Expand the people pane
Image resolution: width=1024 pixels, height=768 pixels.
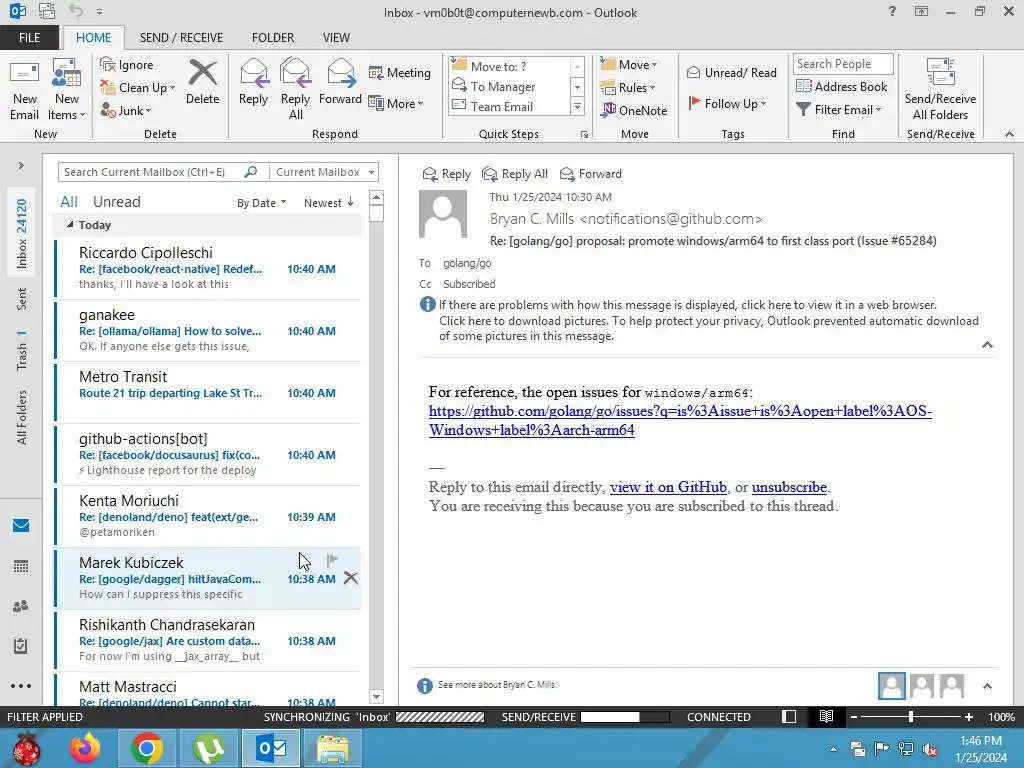coord(987,686)
